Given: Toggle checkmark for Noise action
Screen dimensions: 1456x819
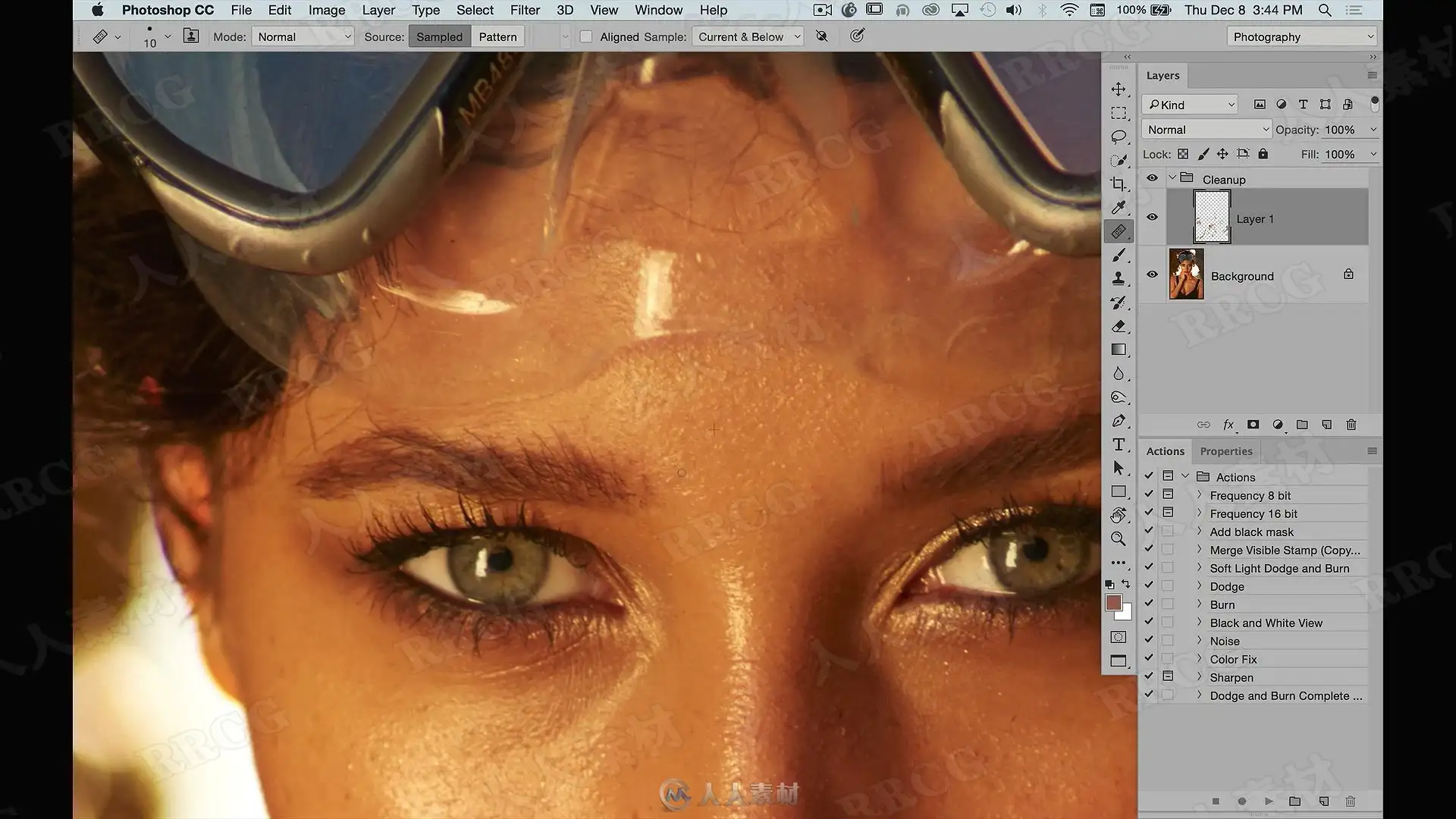Looking at the screenshot, I should (1149, 640).
